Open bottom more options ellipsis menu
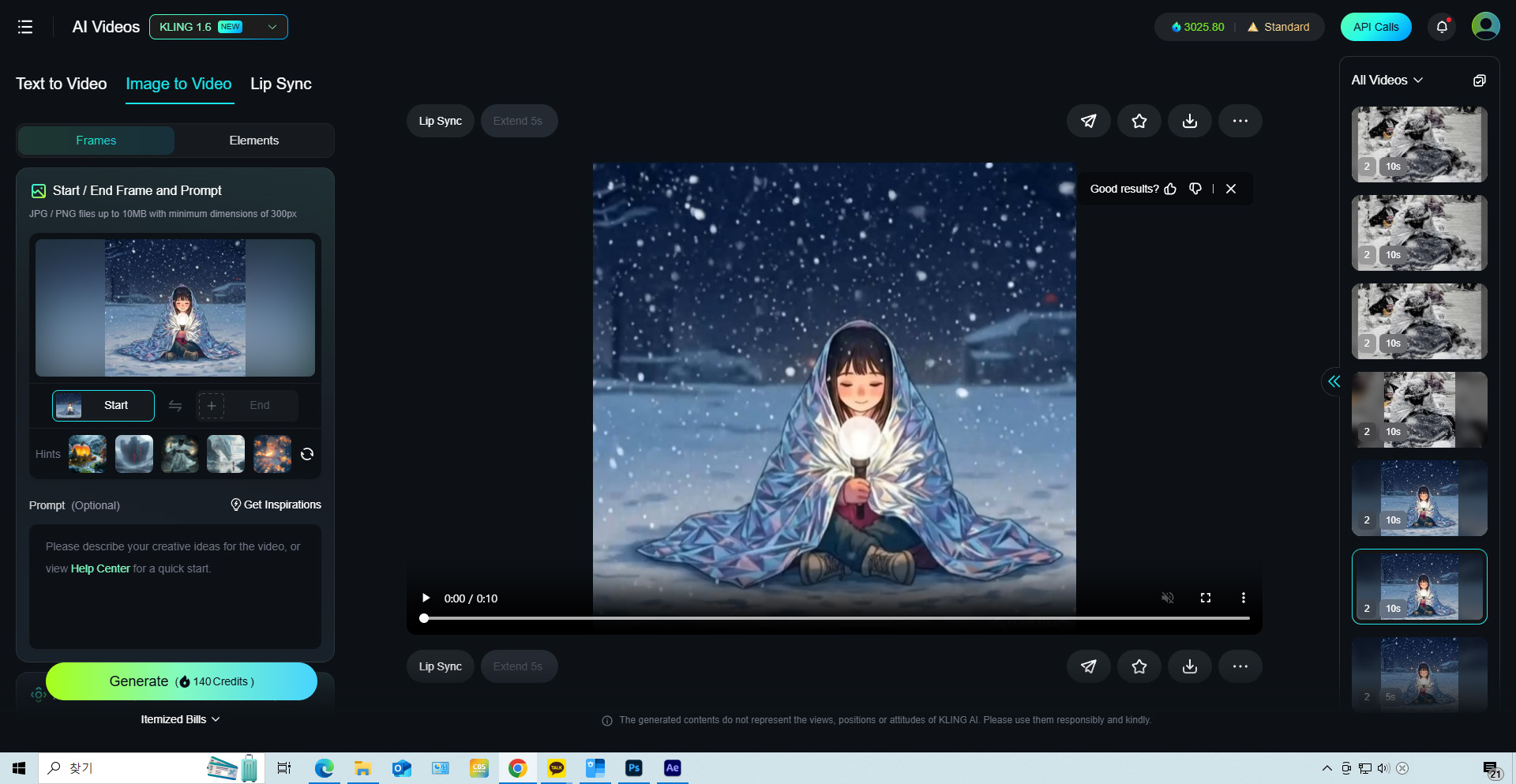1516x784 pixels. point(1240,666)
